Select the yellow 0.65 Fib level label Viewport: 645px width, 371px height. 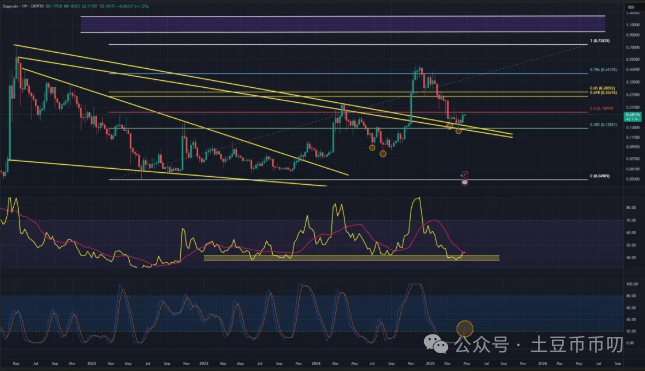[x=602, y=88]
